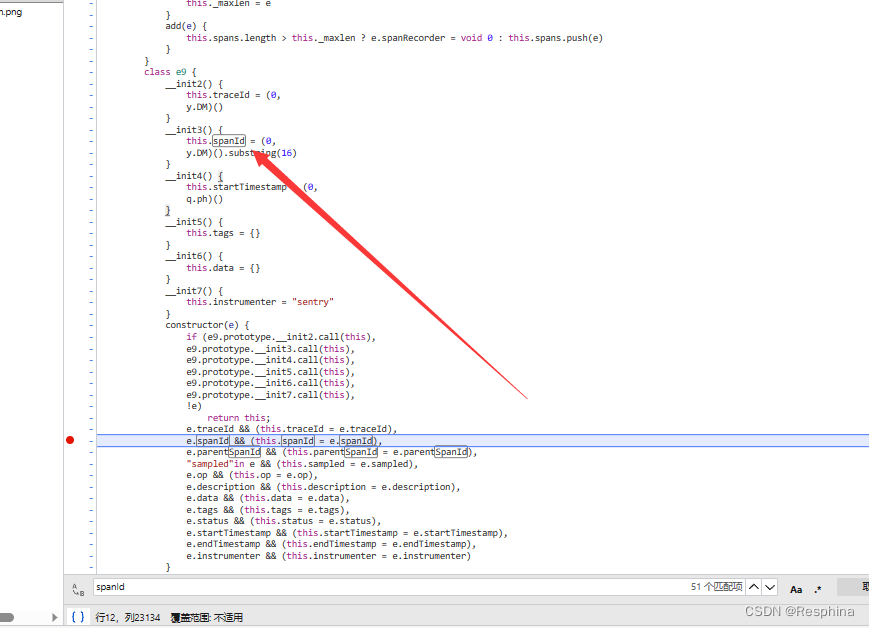Click the previous match up arrow in search bar
Screen dimensions: 869x628
[x=753, y=588]
